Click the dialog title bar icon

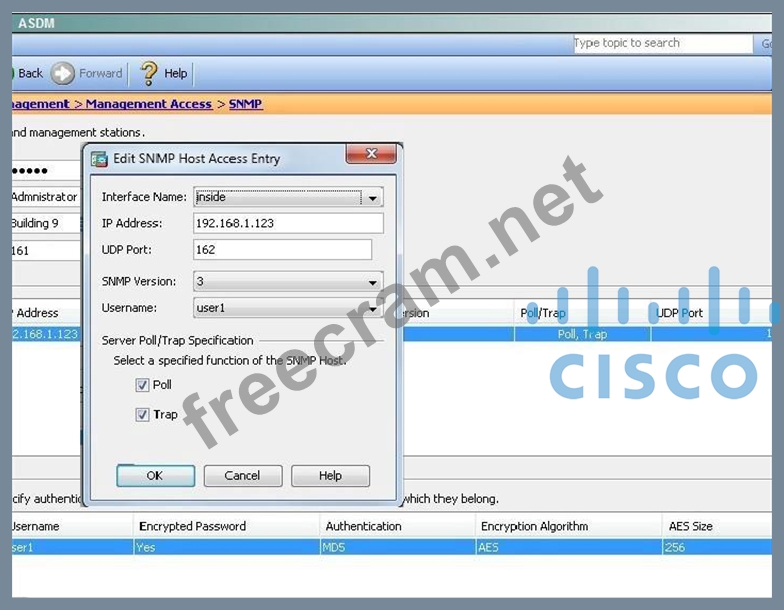pyautogui.click(x=98, y=158)
